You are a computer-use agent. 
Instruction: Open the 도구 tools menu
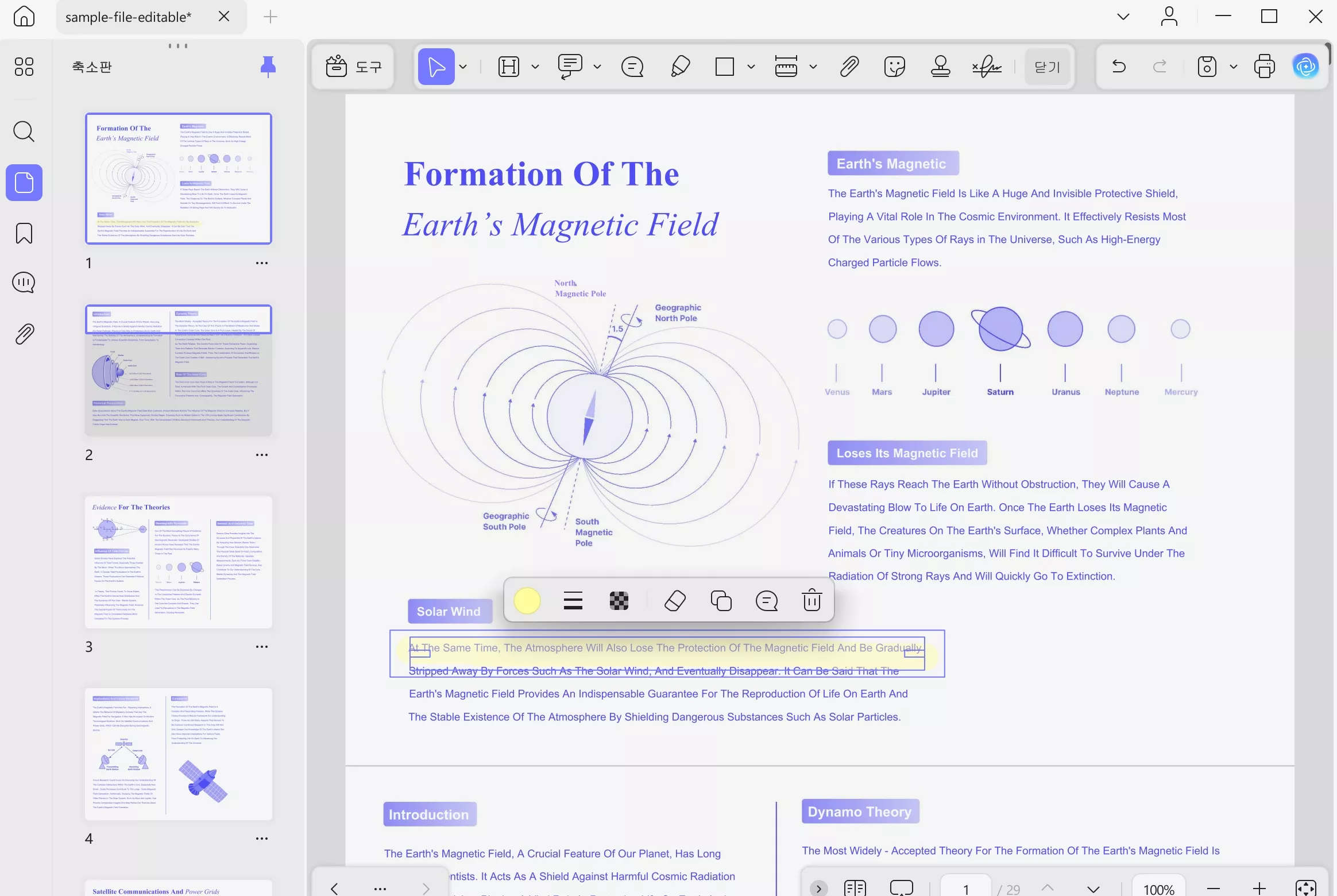353,67
